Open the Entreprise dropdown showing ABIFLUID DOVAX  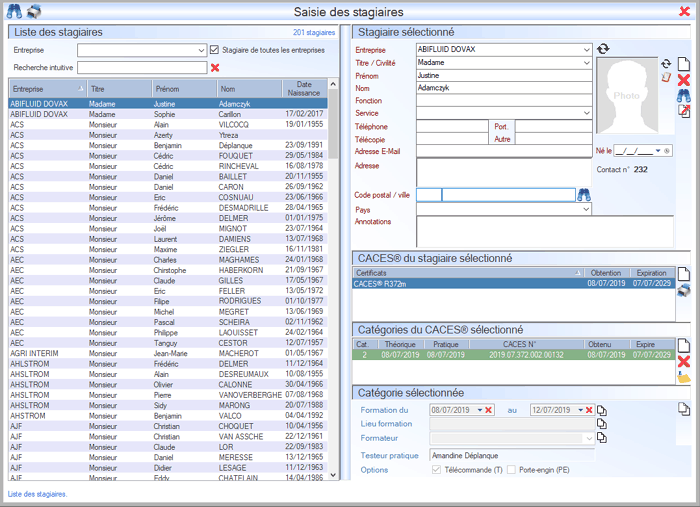587,50
